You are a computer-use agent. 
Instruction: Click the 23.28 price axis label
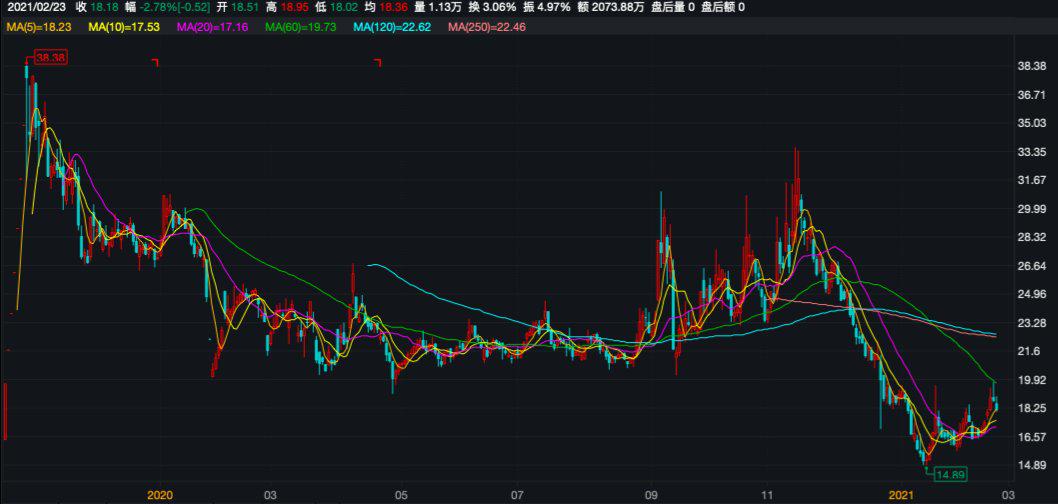[x=1030, y=323]
